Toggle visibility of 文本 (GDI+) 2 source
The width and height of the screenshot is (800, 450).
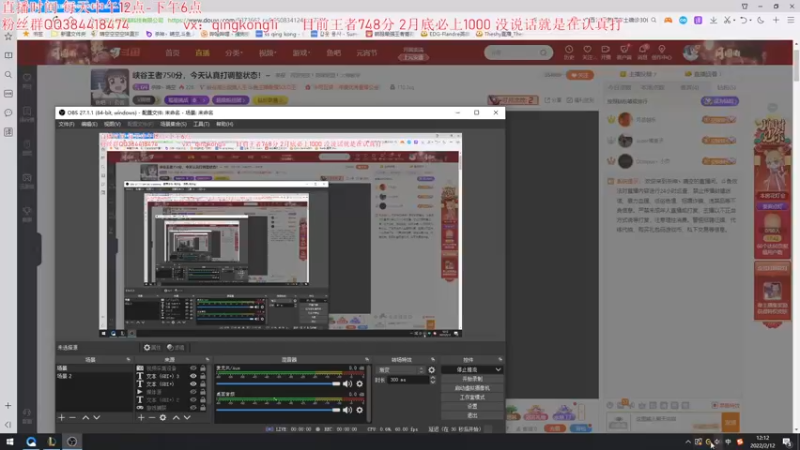(x=193, y=400)
